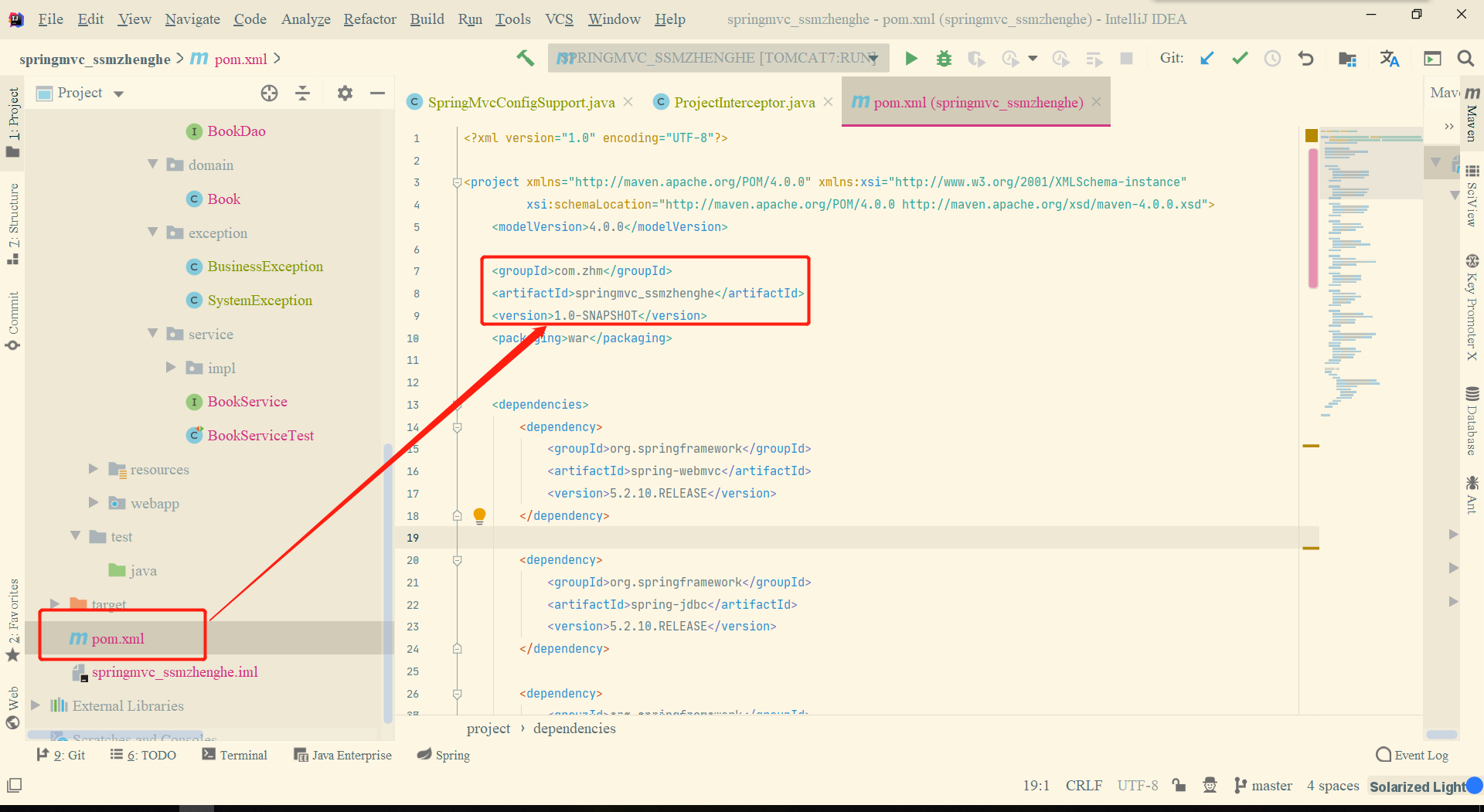Expand External Libraries node
Image resolution: width=1484 pixels, height=812 pixels.
click(36, 705)
